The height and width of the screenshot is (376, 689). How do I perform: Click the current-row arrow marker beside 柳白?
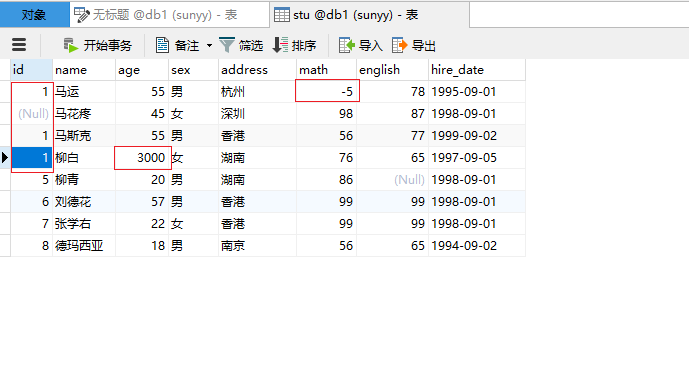[x=5, y=157]
